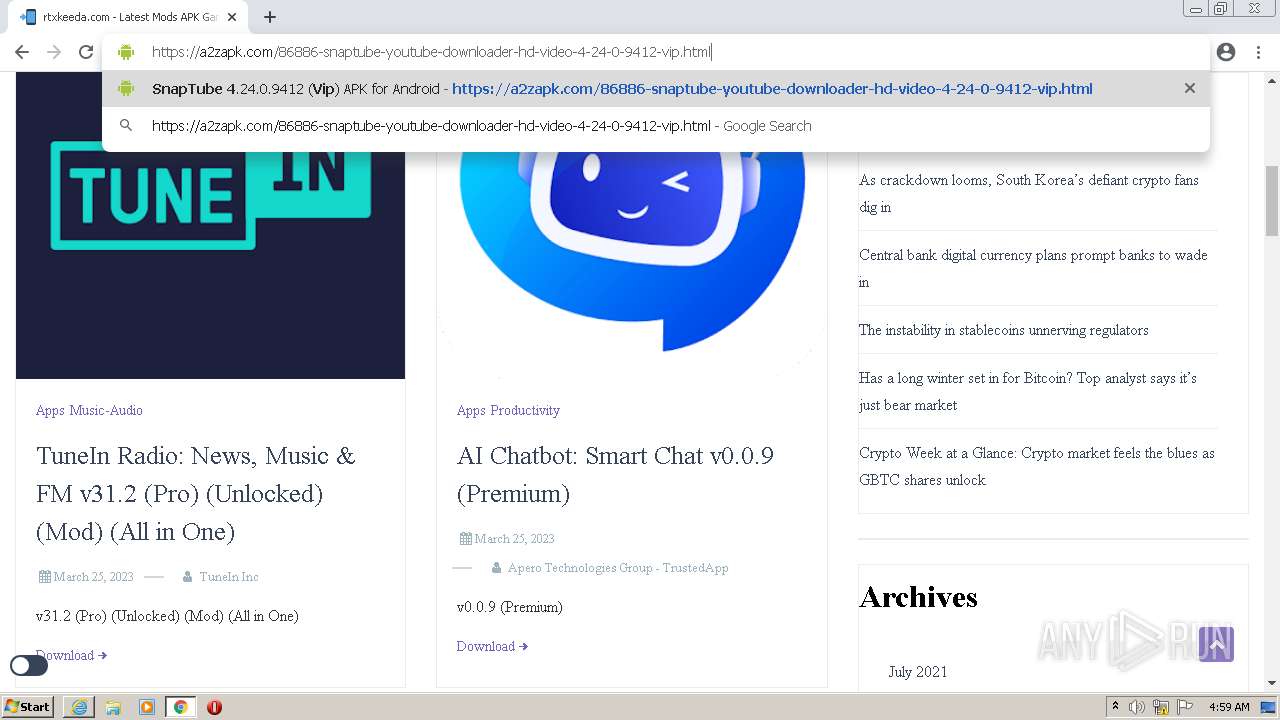
Task: Open the Action Center flag icon
Action: [1184, 707]
